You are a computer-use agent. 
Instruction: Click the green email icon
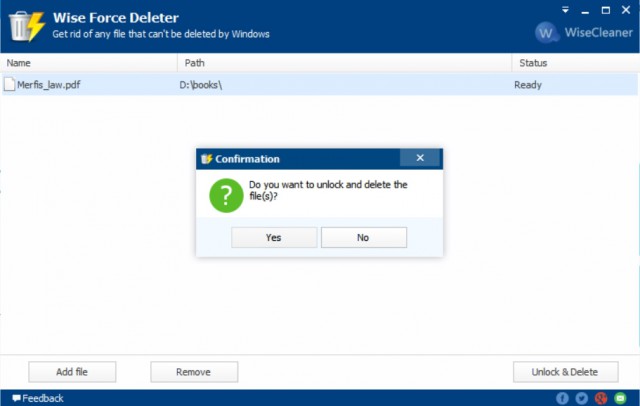(x=620, y=398)
